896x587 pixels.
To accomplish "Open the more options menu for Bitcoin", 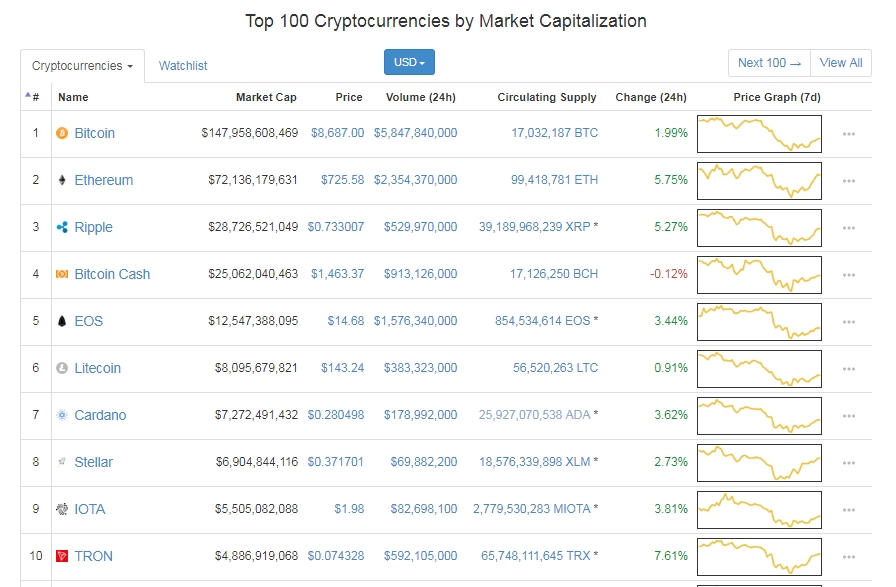I will coord(849,134).
